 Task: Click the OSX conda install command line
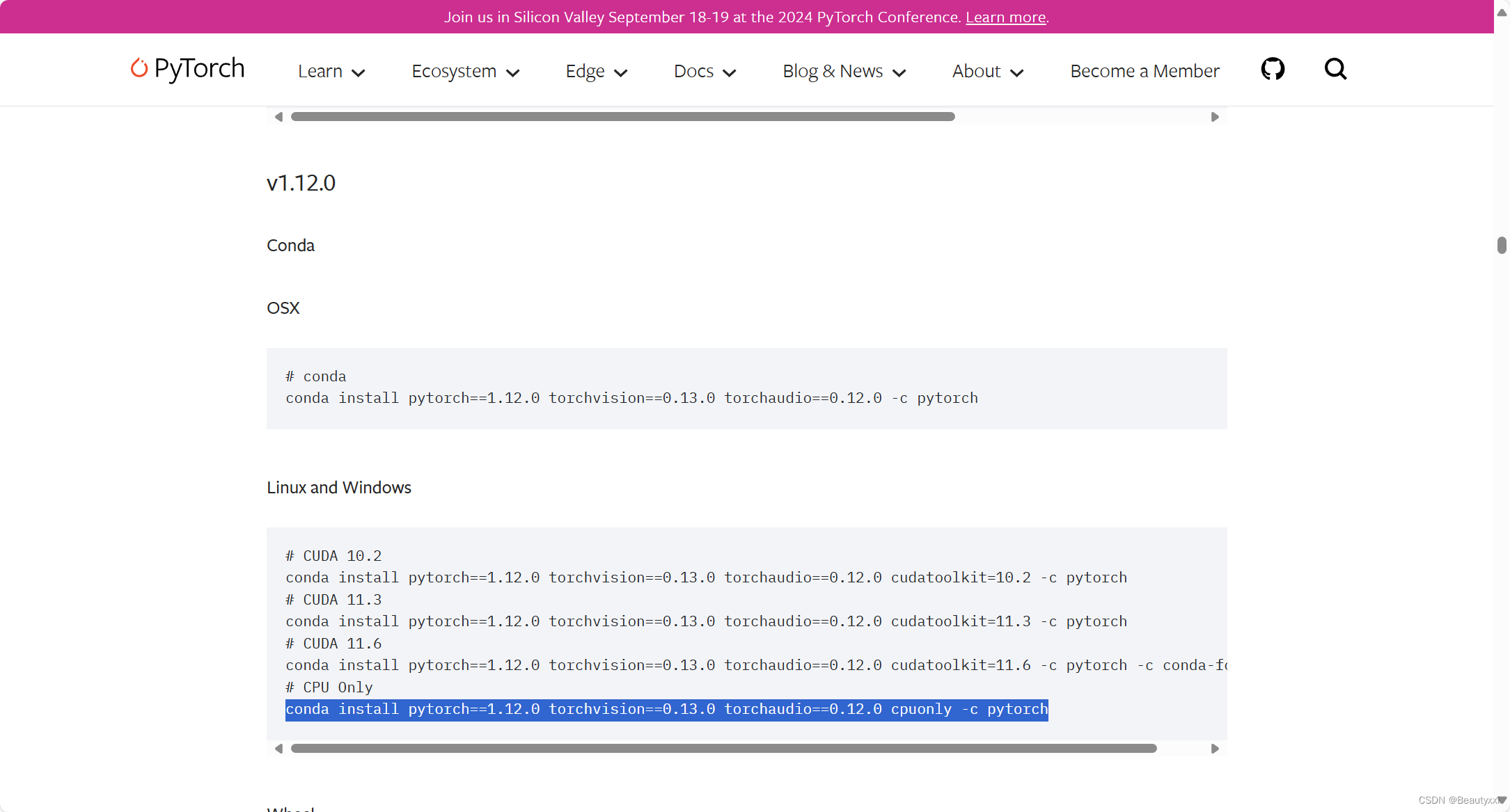(631, 398)
